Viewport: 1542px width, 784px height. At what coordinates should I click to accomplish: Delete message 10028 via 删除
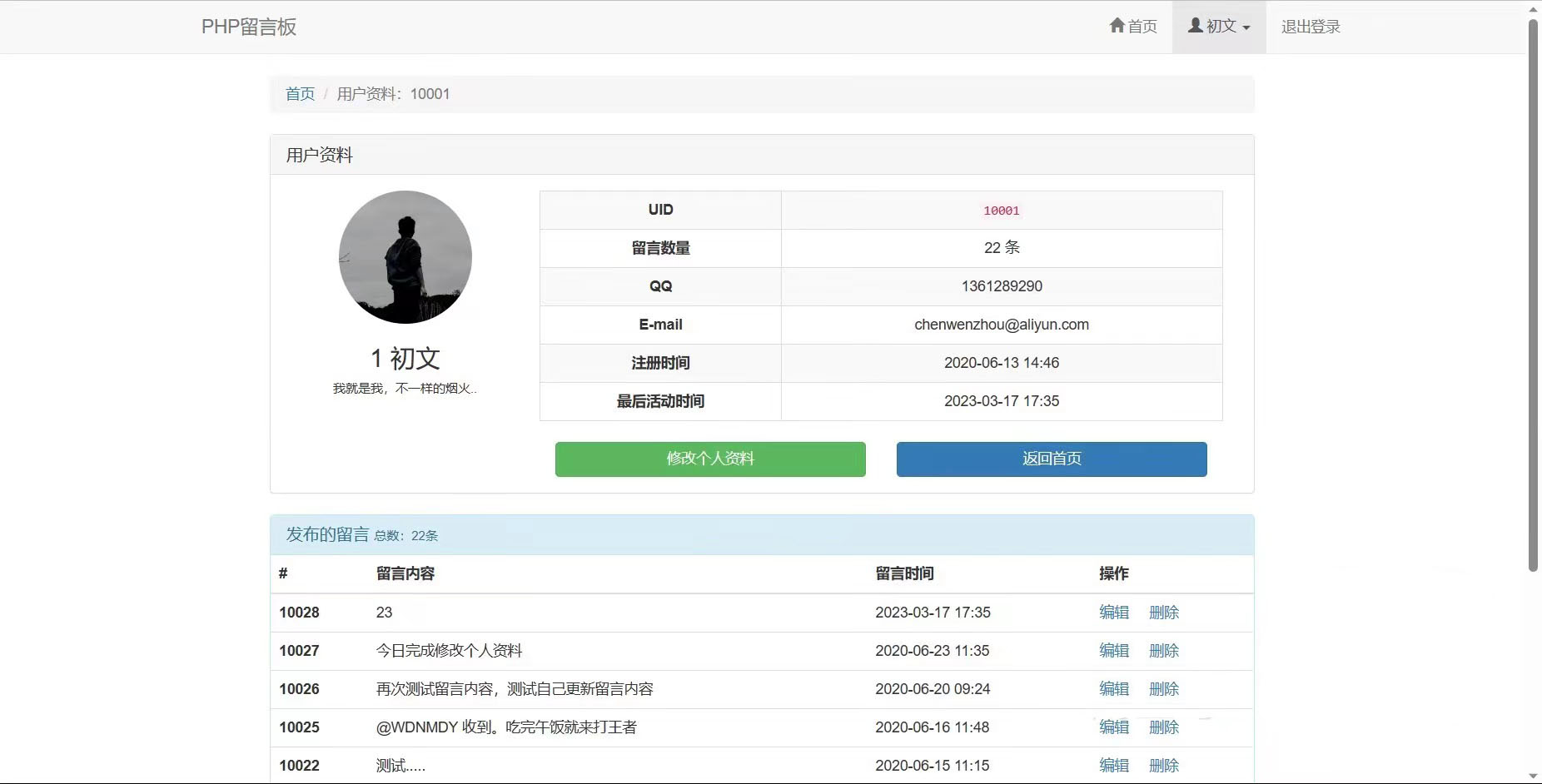1164,613
